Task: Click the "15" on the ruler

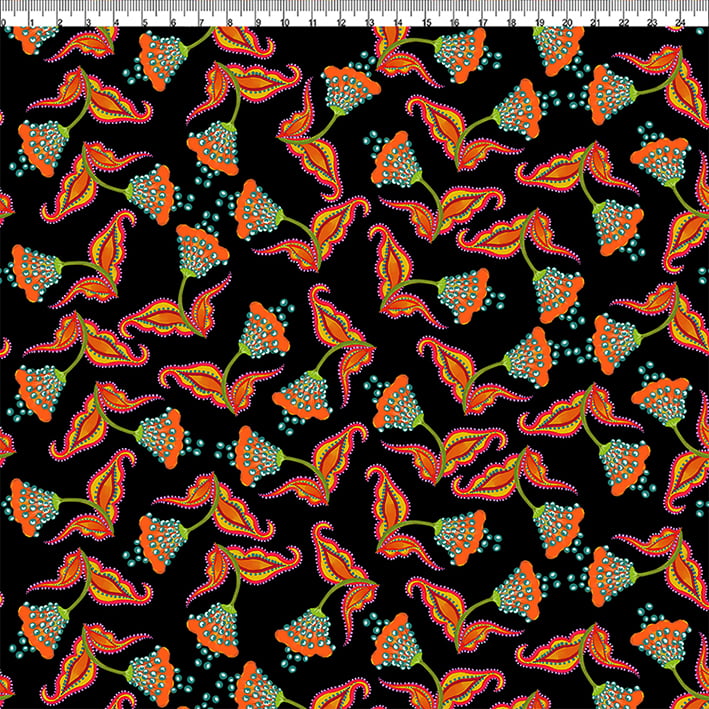Action: [x=426, y=23]
